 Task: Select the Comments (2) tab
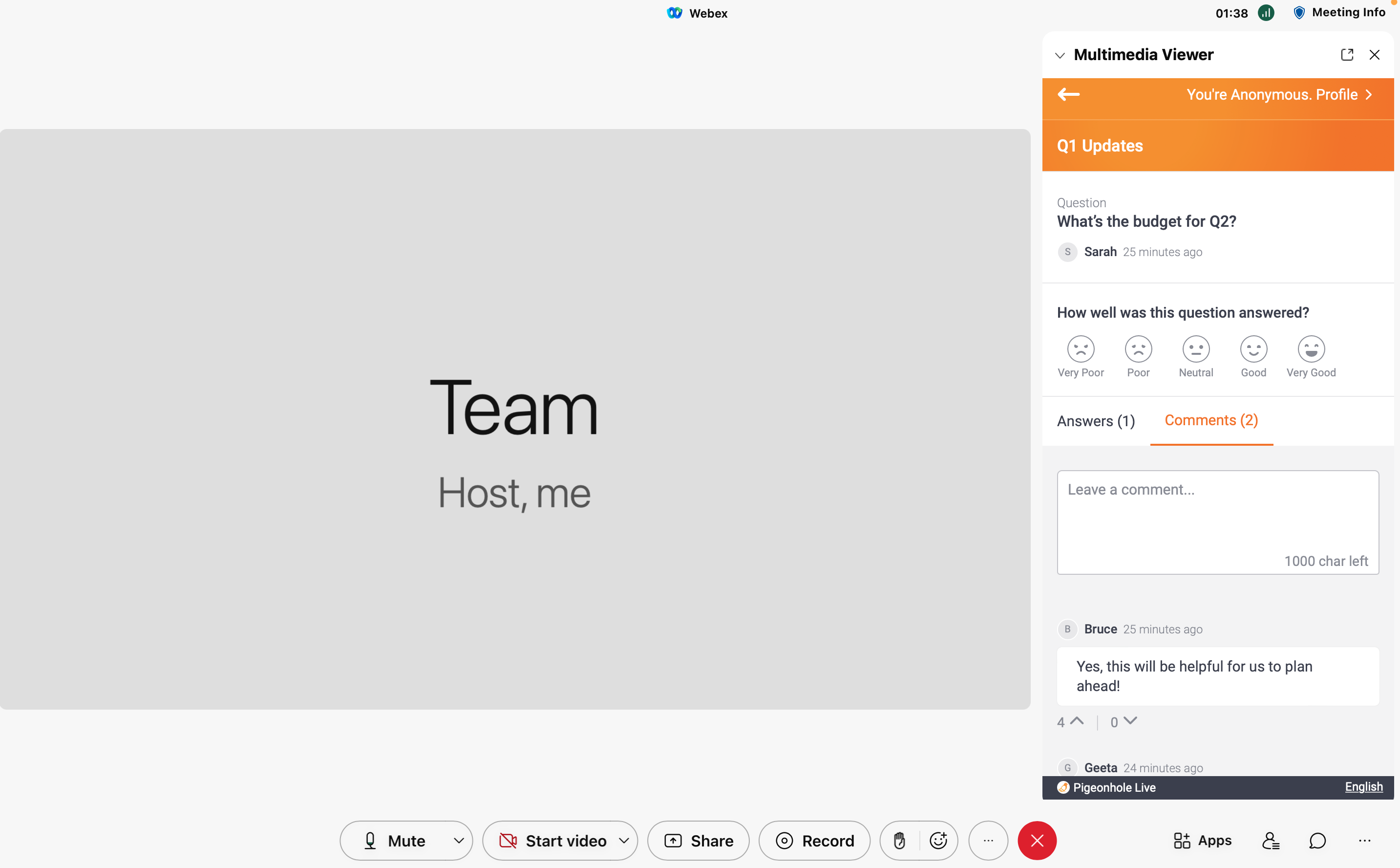point(1211,420)
